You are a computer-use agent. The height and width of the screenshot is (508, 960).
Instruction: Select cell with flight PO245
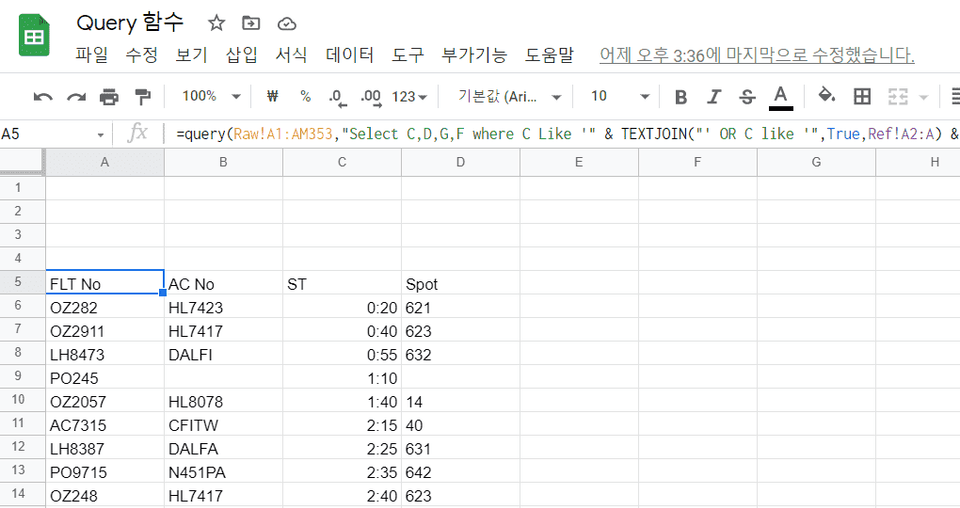[x=105, y=378]
